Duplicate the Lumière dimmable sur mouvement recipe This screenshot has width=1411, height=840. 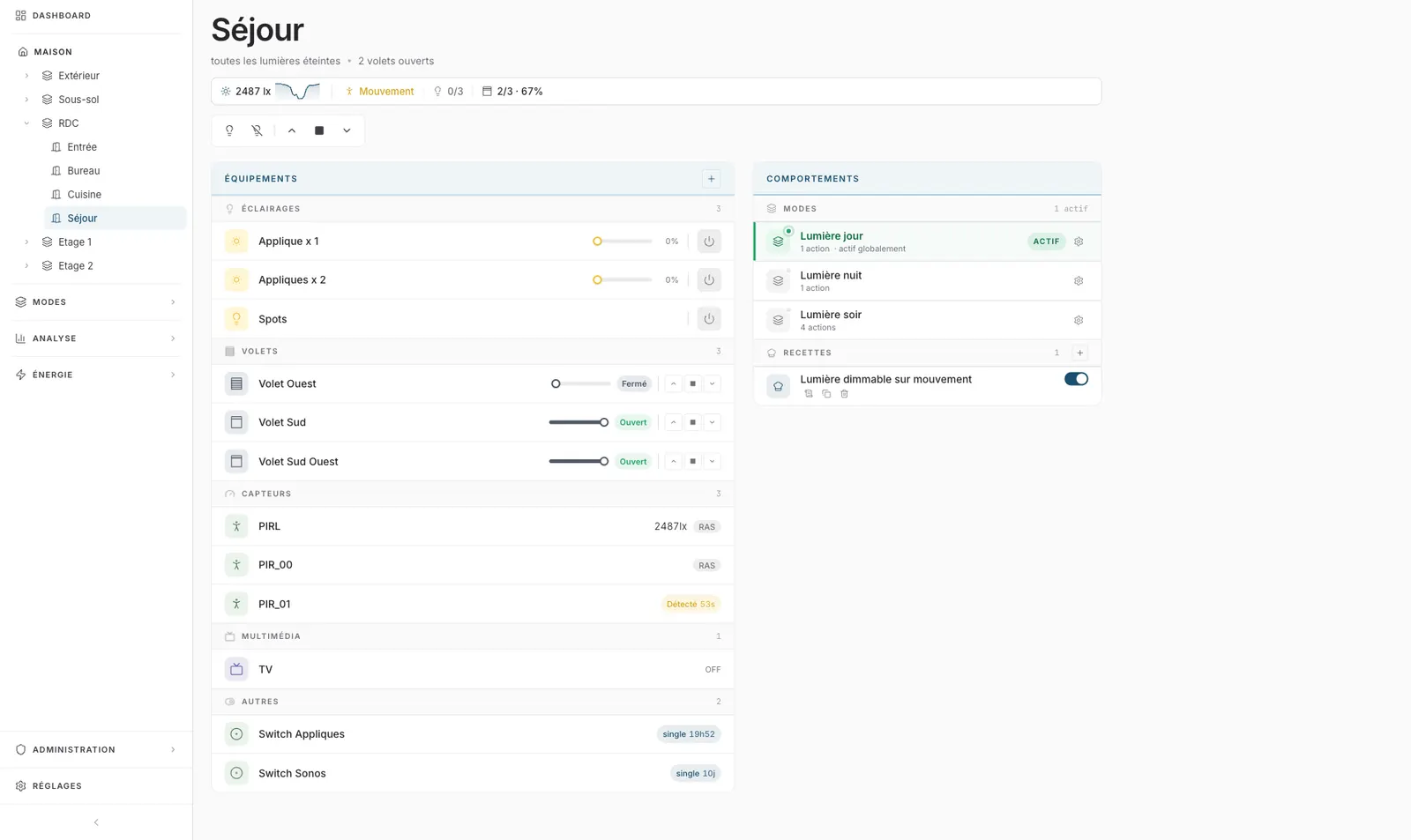click(x=826, y=394)
